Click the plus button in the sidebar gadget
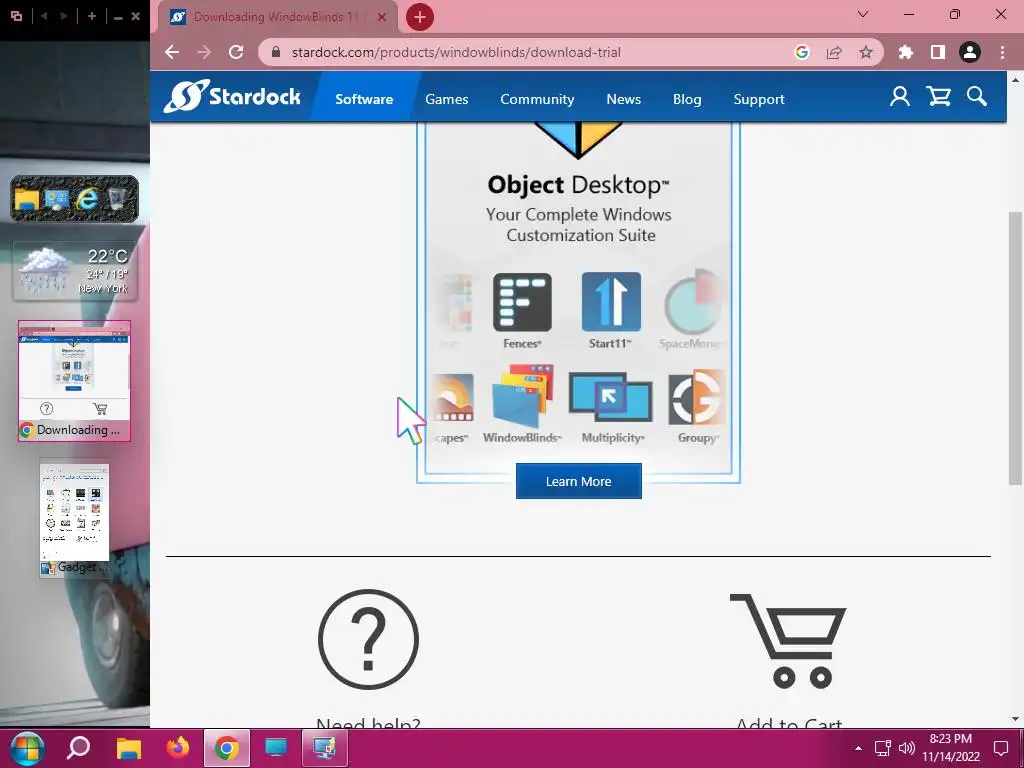Image resolution: width=1024 pixels, height=768 pixels. point(91,16)
